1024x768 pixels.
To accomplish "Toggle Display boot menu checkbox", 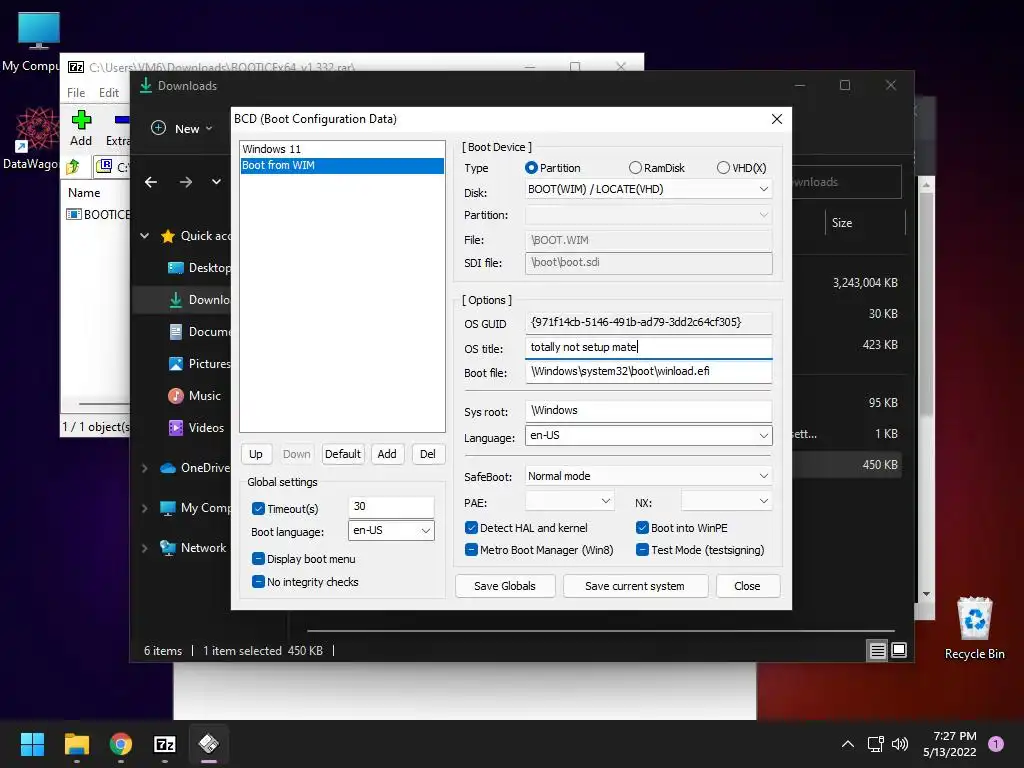I will (258, 559).
